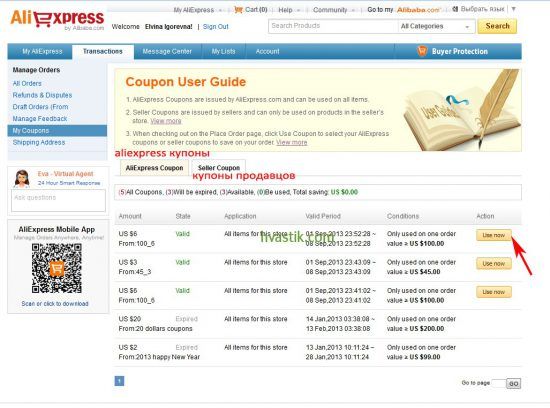Click Eva virtual agent avatar
The width and height of the screenshot is (550, 408).
click(22, 178)
